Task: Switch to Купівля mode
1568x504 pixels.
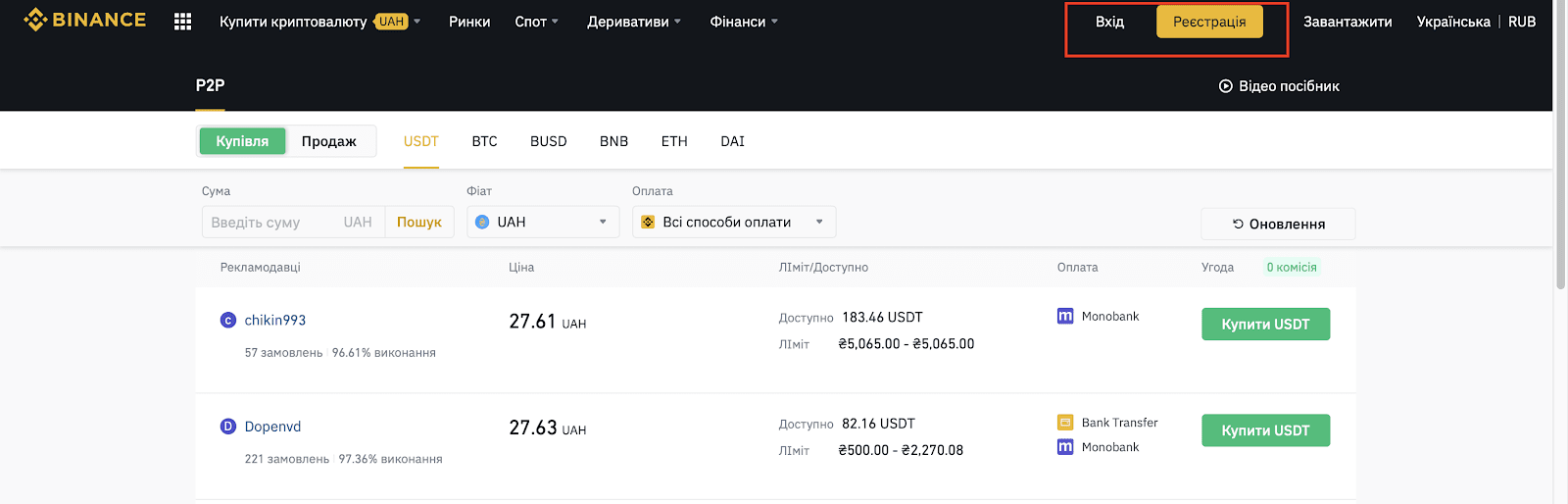Action: pyautogui.click(x=242, y=141)
